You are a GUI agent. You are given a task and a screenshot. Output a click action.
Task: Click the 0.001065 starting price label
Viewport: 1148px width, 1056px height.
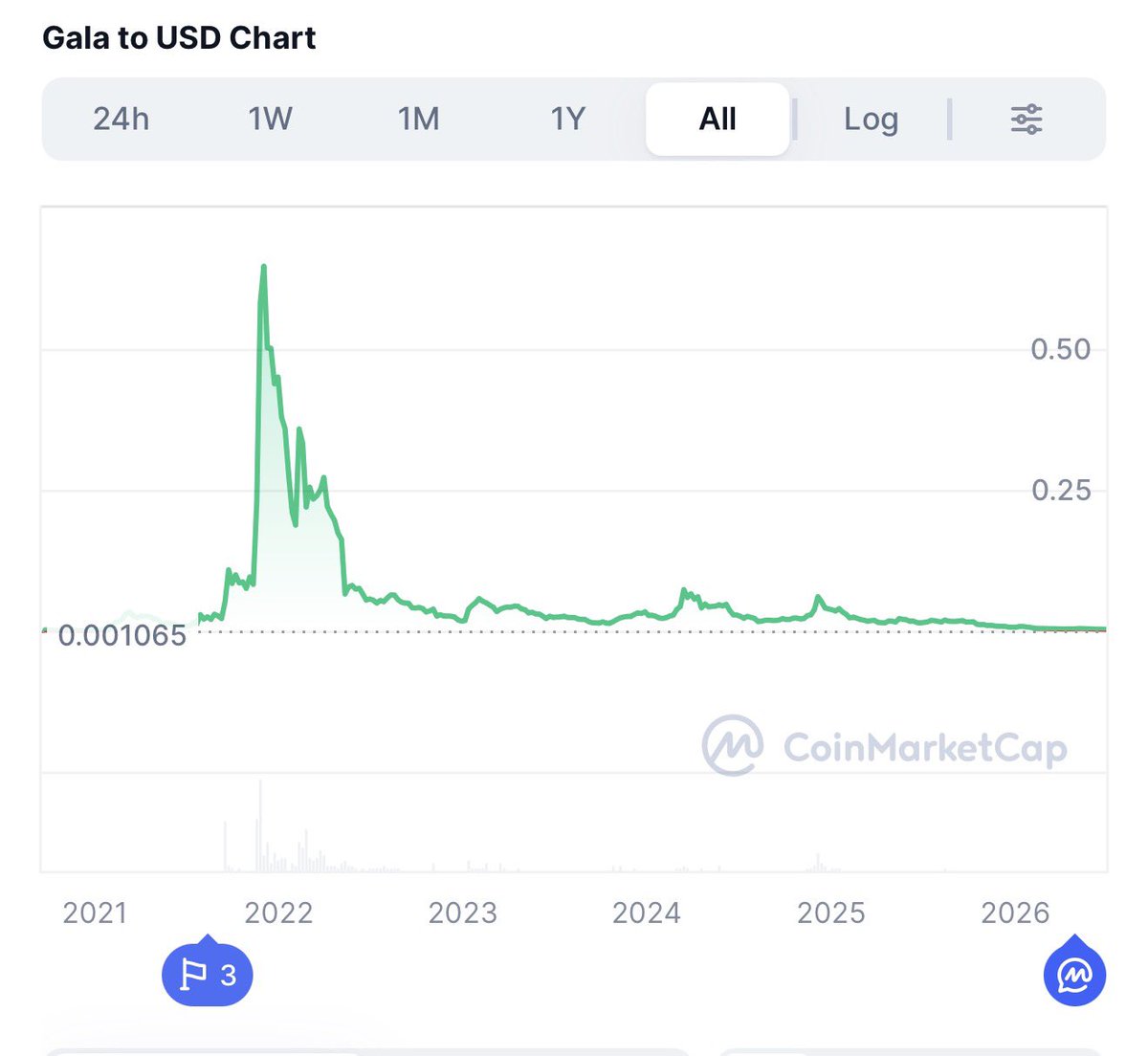(122, 635)
